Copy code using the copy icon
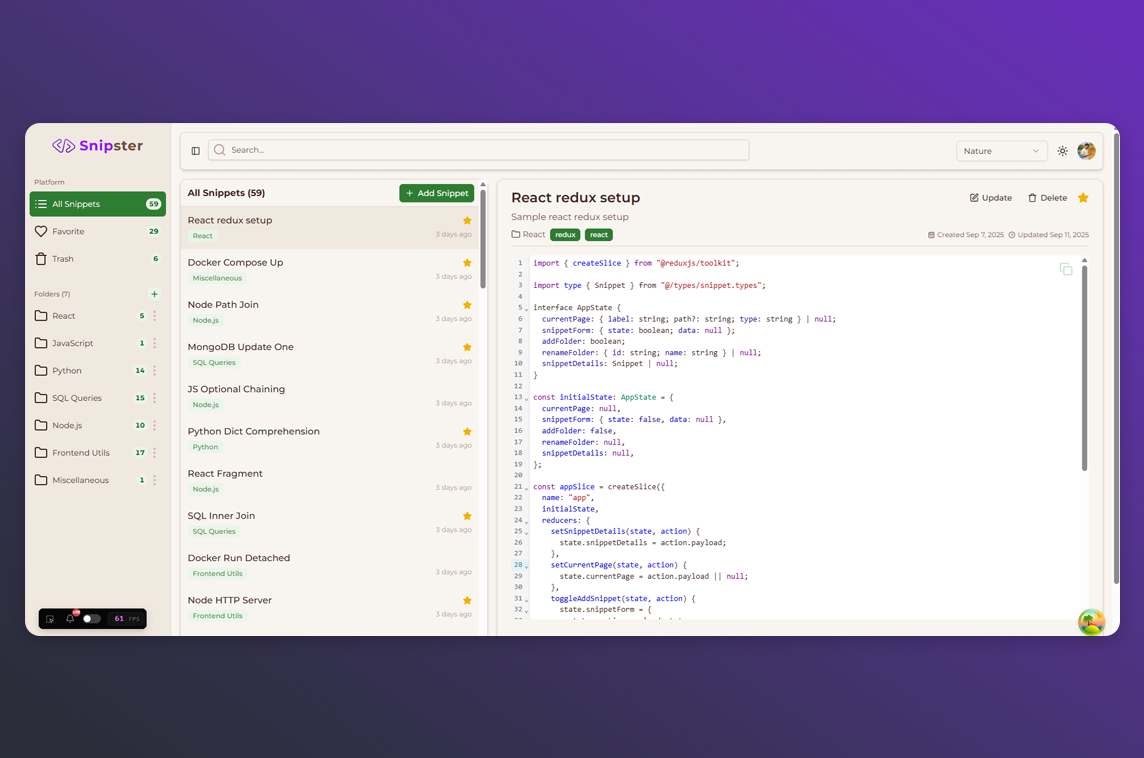 (1066, 269)
